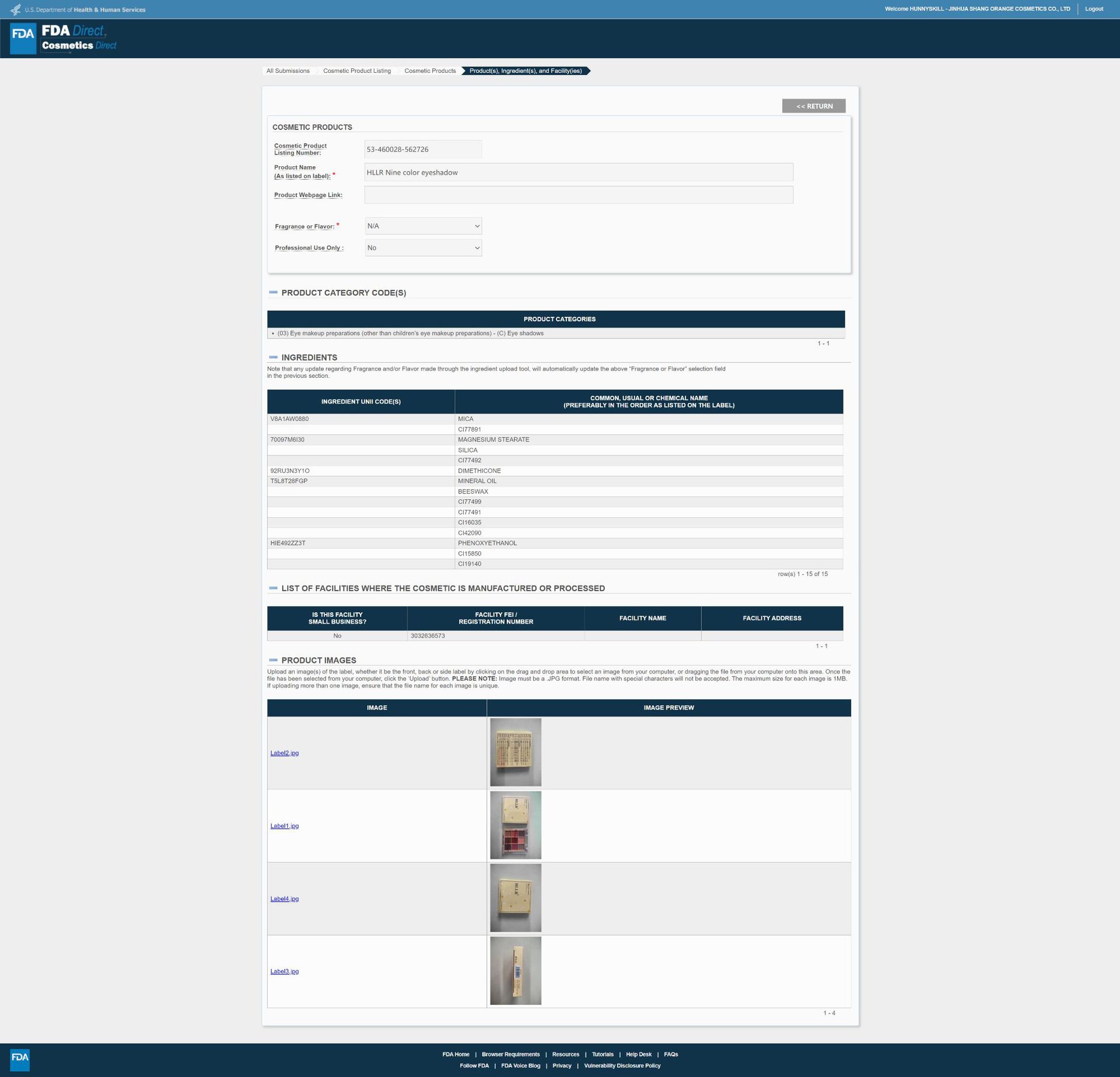This screenshot has height=1077, width=1120.
Task: Open the Label2.jpg file link
Action: click(x=284, y=753)
